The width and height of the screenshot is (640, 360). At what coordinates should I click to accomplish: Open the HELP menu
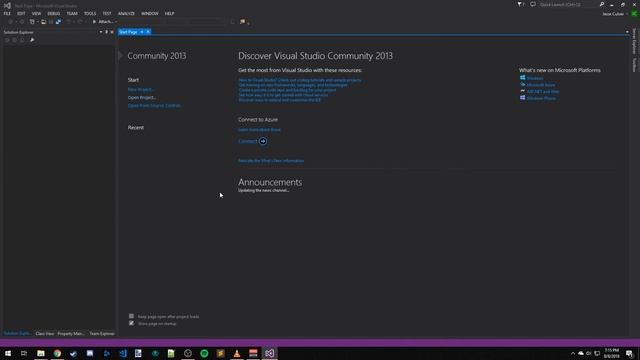tap(169, 13)
